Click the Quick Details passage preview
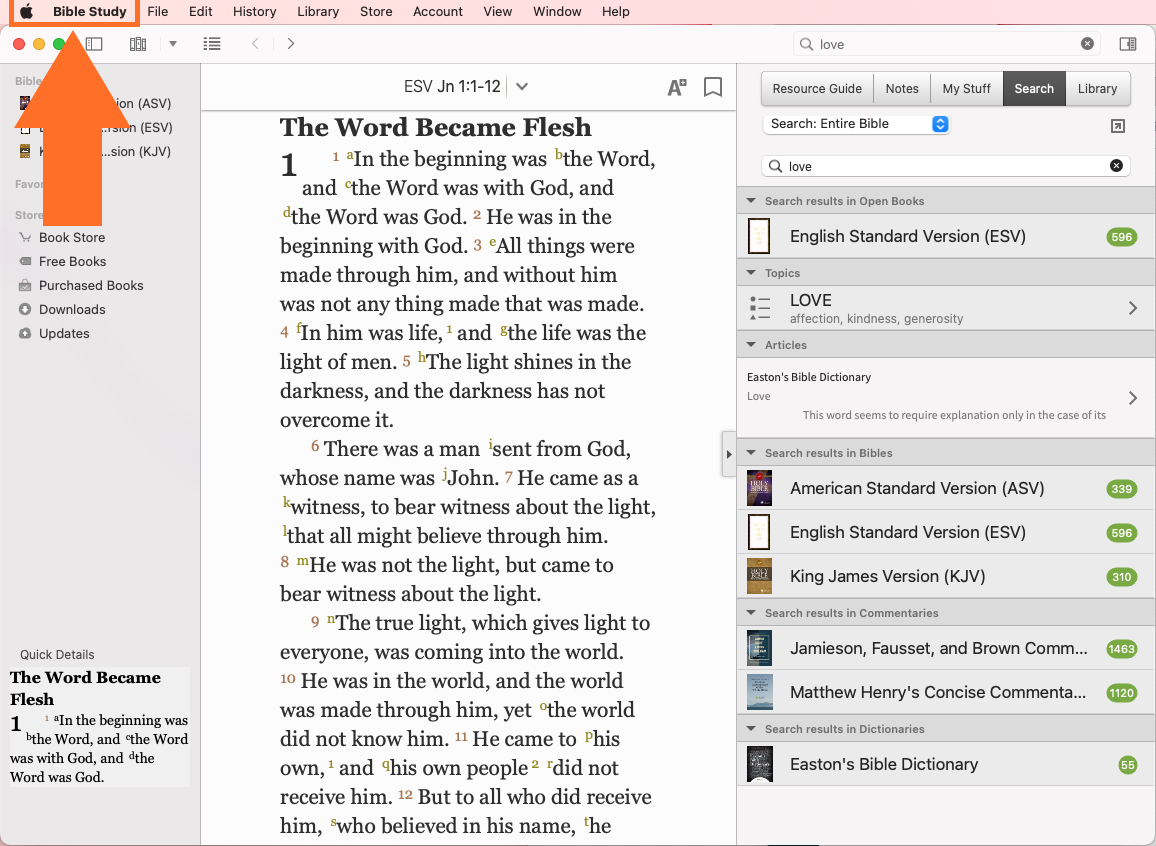The width and height of the screenshot is (1156, 846). coord(100,727)
